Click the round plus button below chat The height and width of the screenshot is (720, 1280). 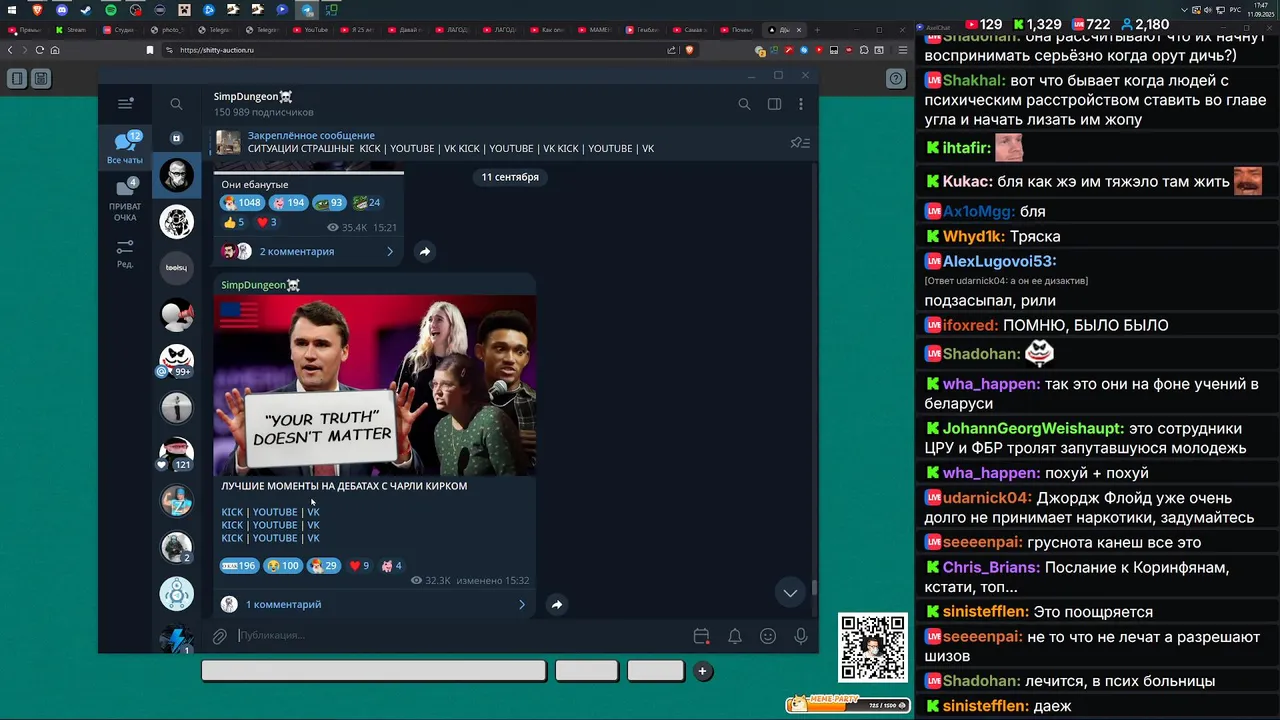click(x=703, y=672)
